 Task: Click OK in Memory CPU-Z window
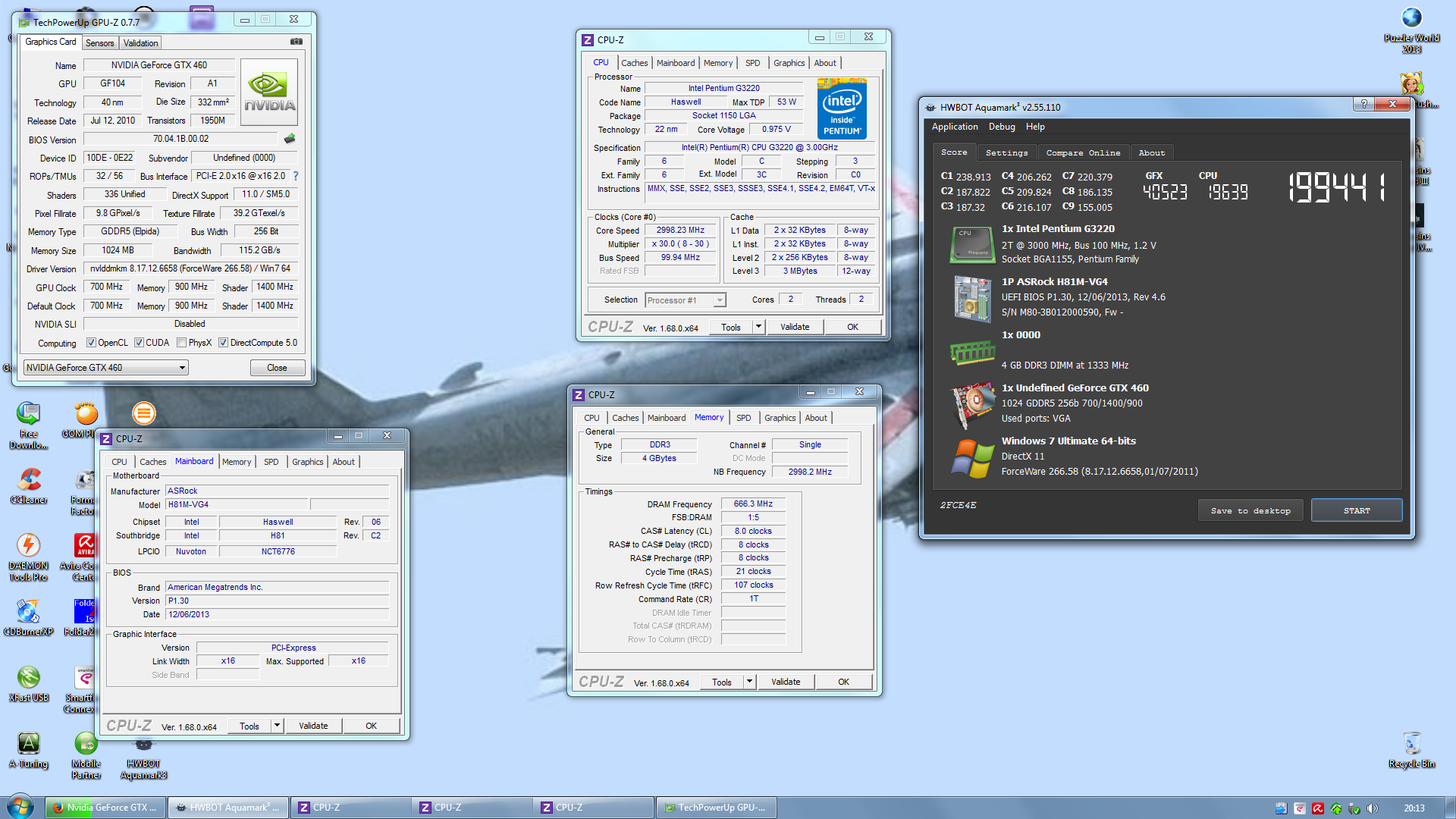pos(843,682)
